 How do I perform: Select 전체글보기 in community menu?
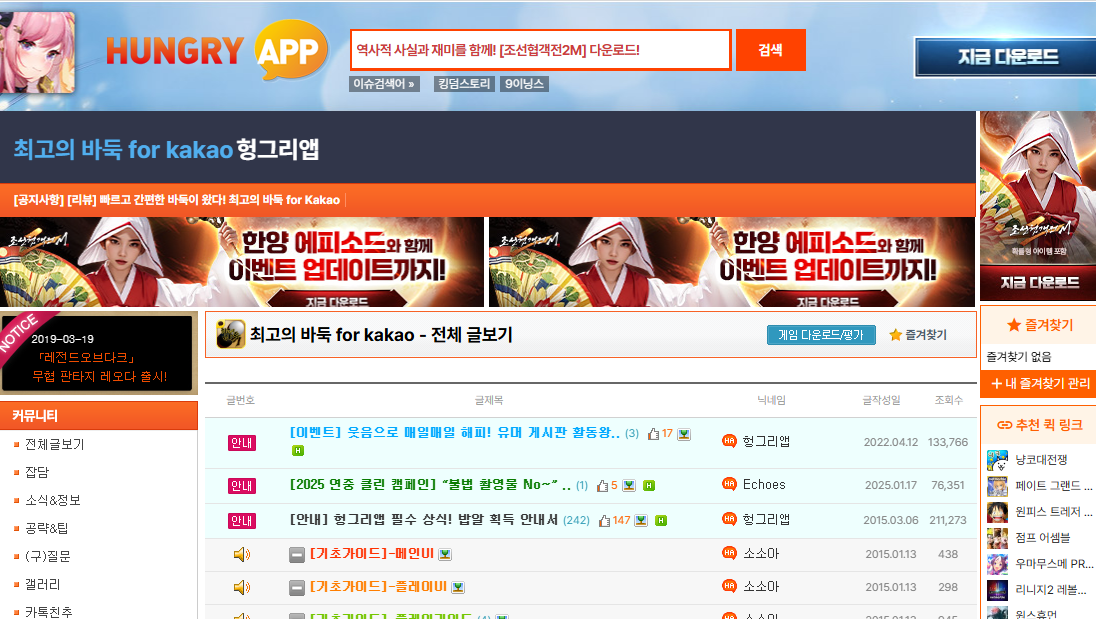[55, 444]
